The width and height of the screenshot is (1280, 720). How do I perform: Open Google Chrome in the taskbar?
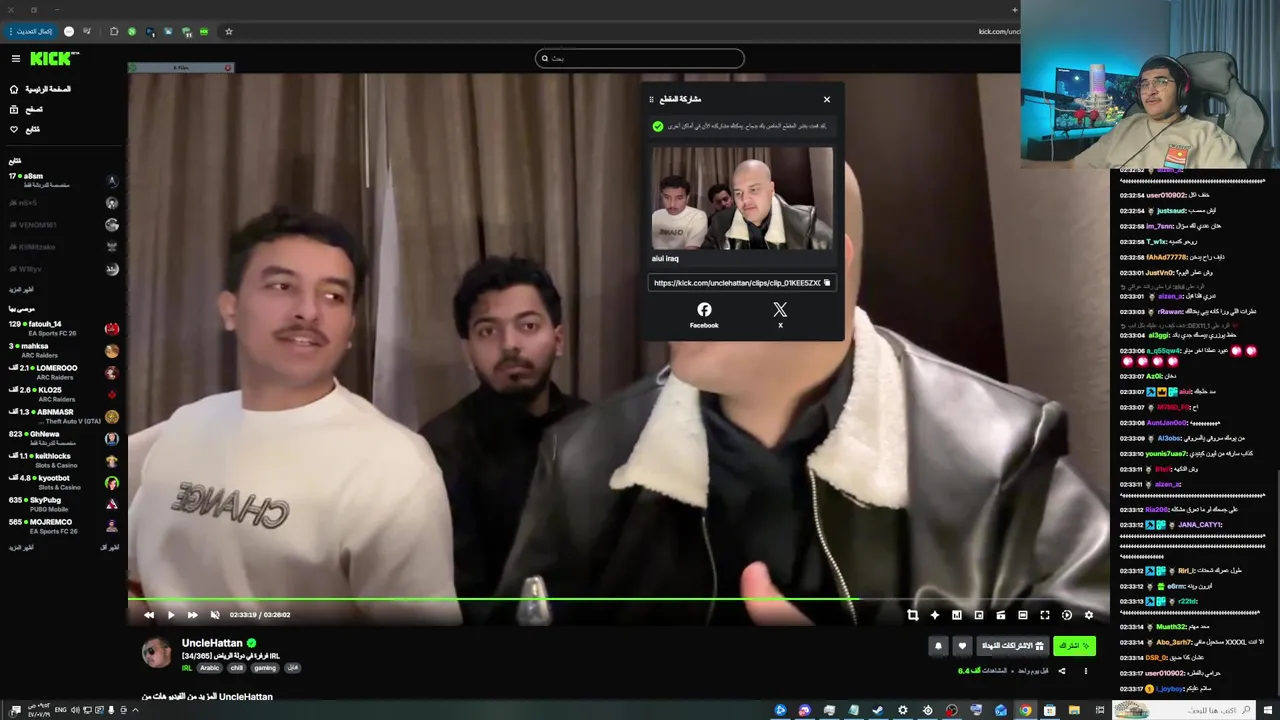[x=1025, y=710]
